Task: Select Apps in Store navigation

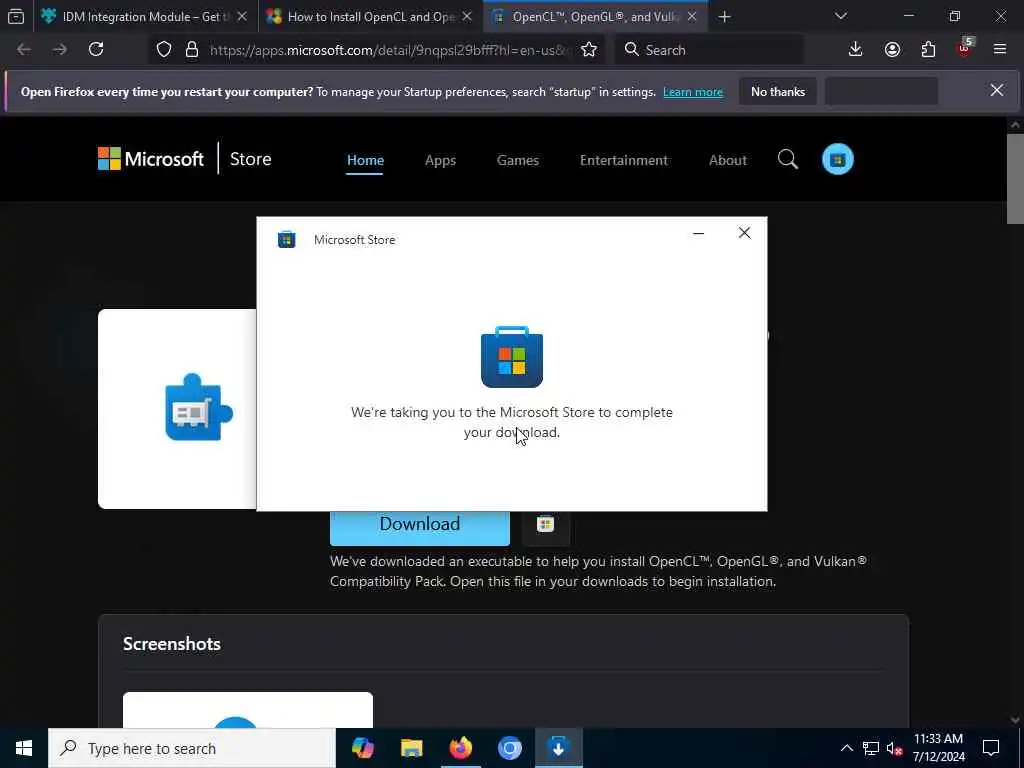Action: tap(440, 160)
